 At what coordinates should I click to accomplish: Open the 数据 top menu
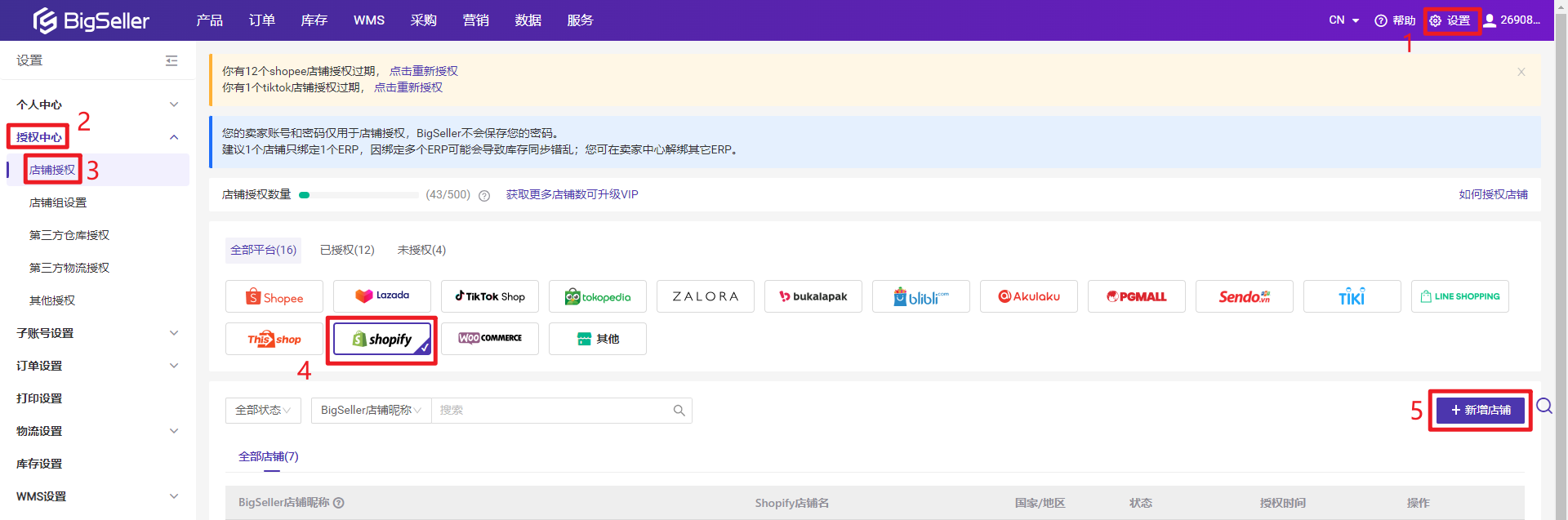tap(528, 20)
